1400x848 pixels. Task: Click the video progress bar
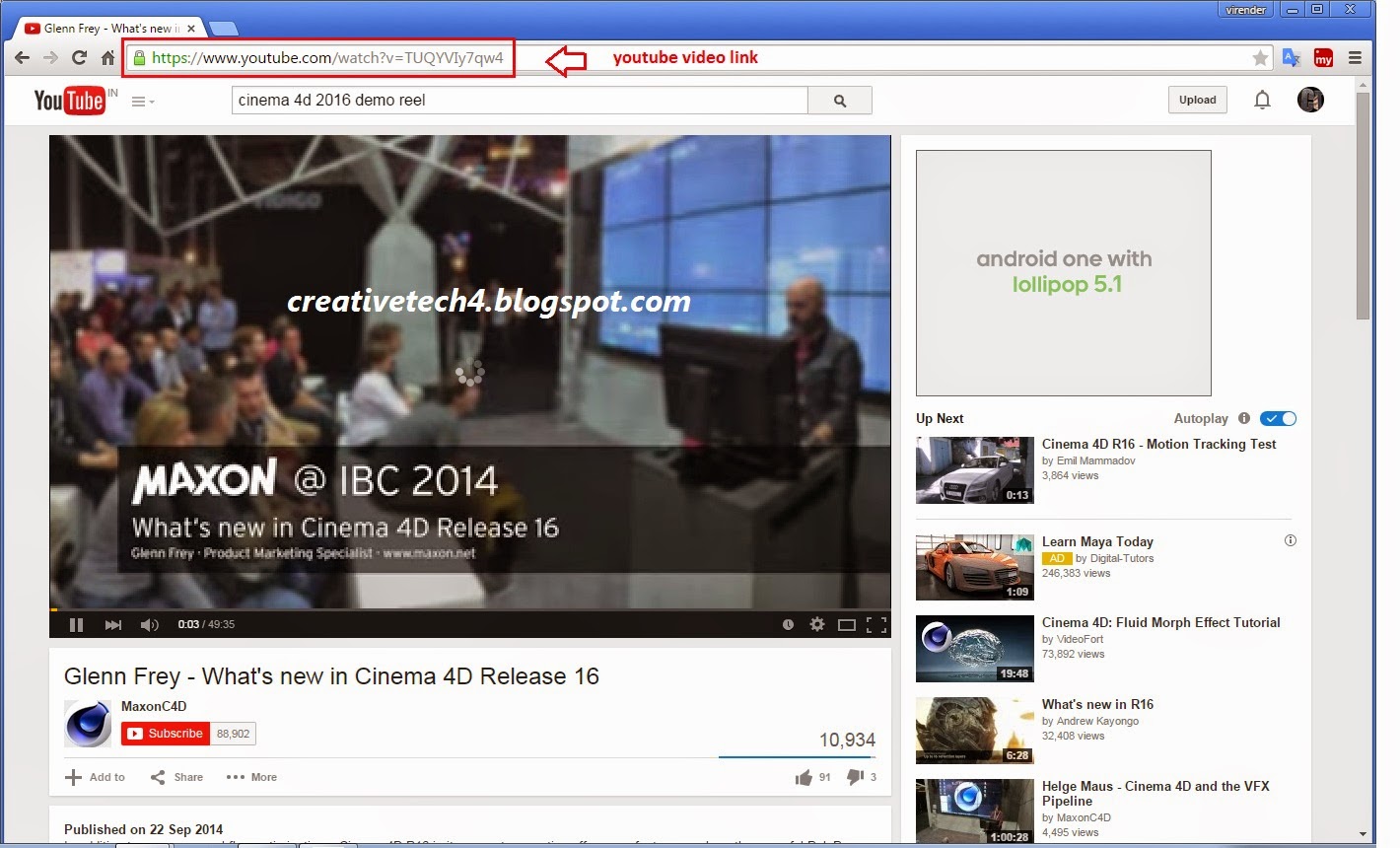coord(470,609)
